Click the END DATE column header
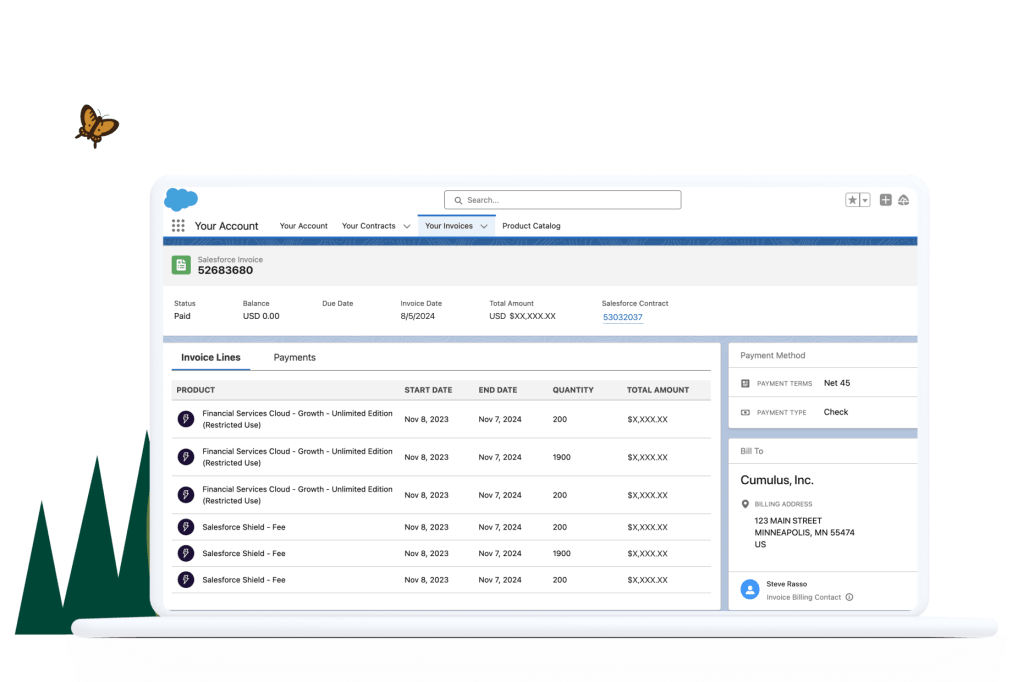1023x682 pixels. [498, 390]
